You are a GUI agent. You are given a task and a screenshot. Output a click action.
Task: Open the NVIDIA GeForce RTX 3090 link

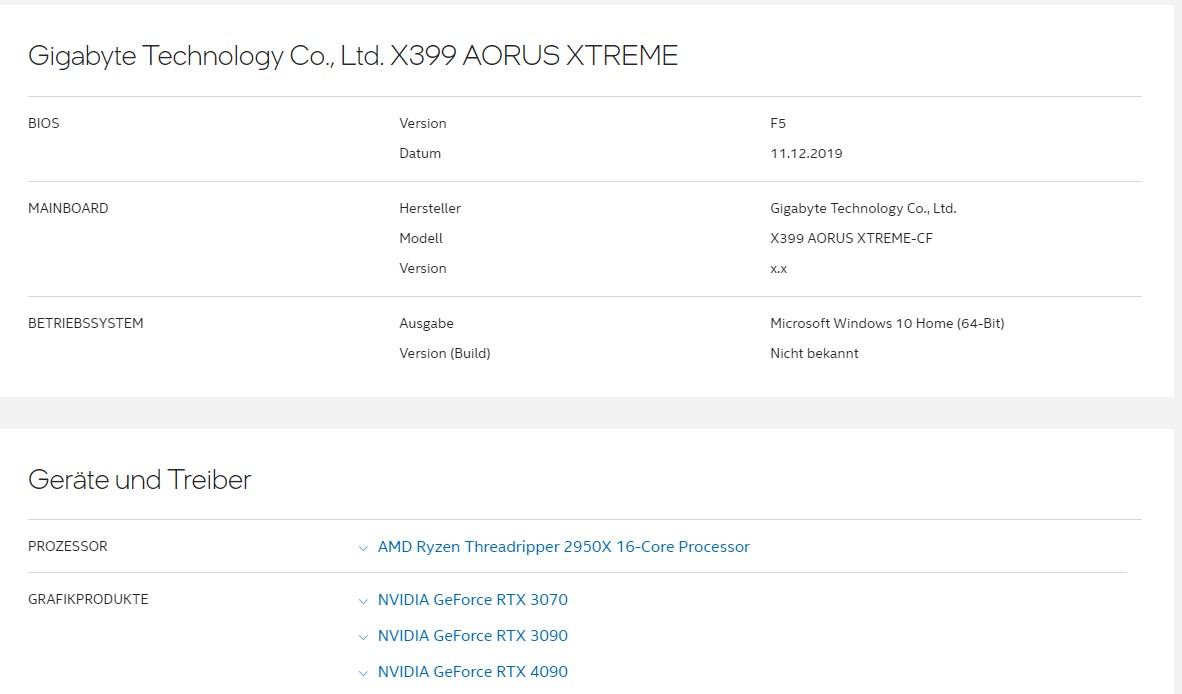473,636
